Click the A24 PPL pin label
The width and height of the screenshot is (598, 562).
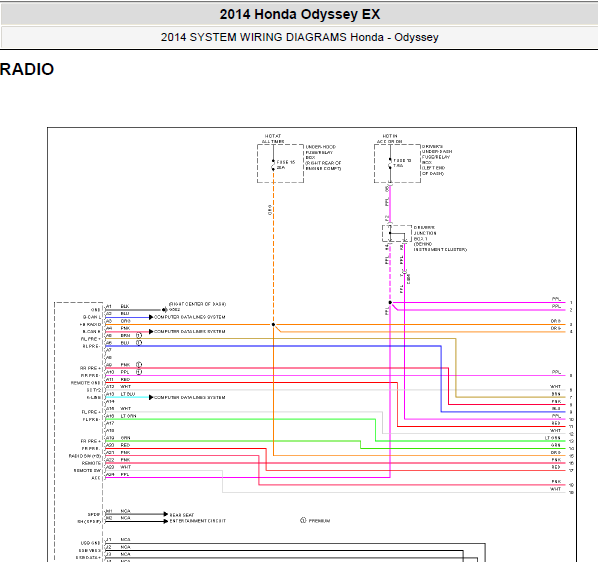coord(117,474)
